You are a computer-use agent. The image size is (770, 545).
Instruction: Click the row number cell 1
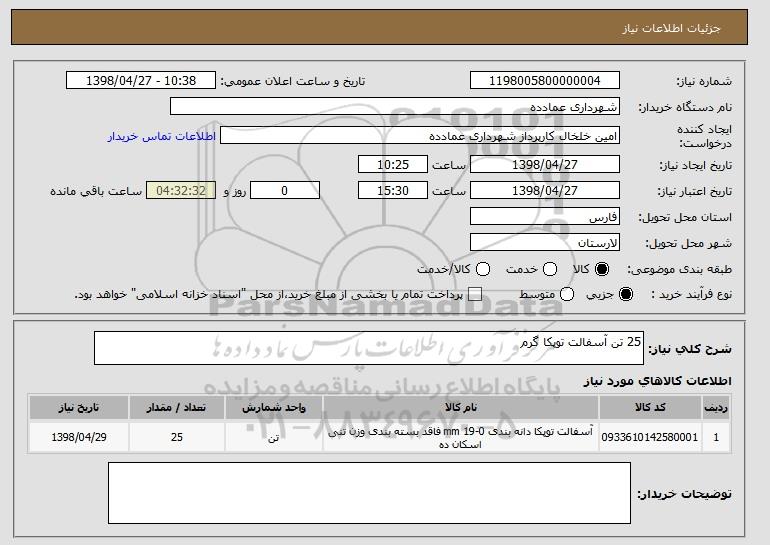[716, 437]
